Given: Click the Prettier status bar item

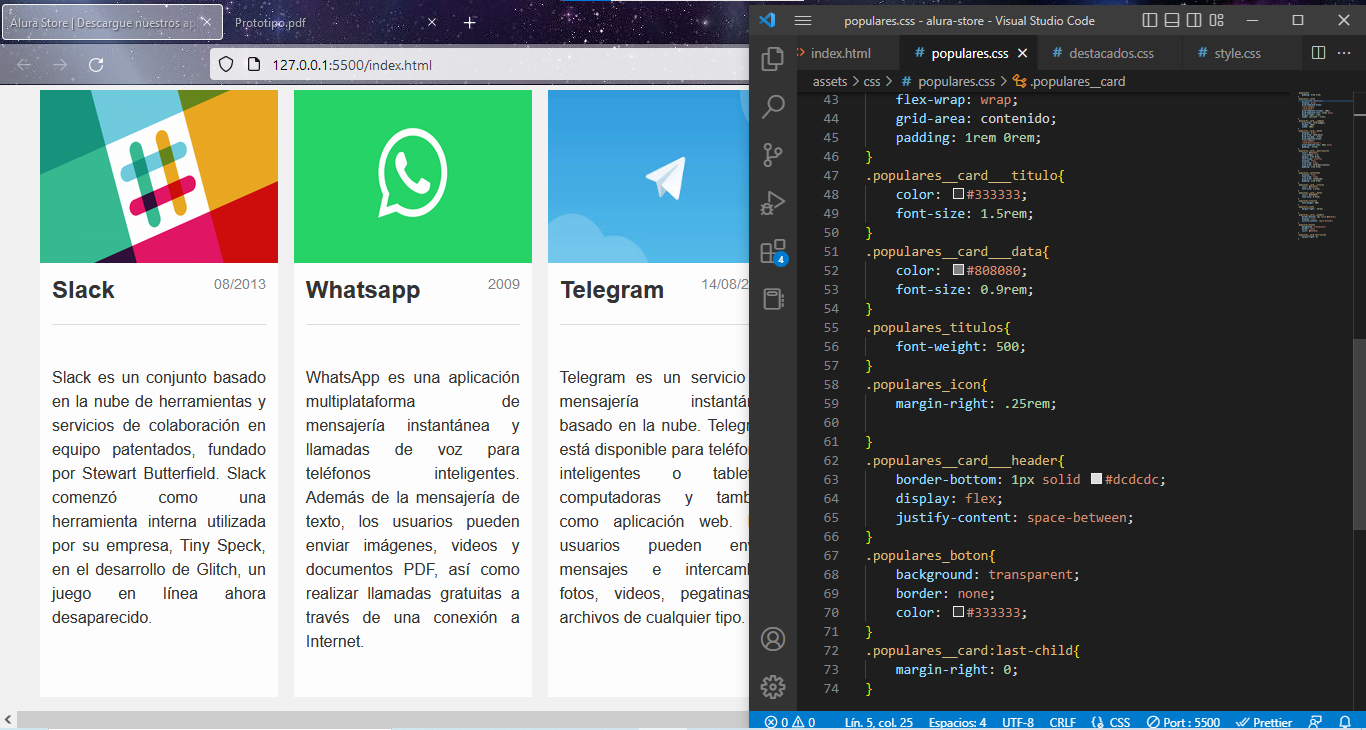Looking at the screenshot, I should pos(1263,722).
